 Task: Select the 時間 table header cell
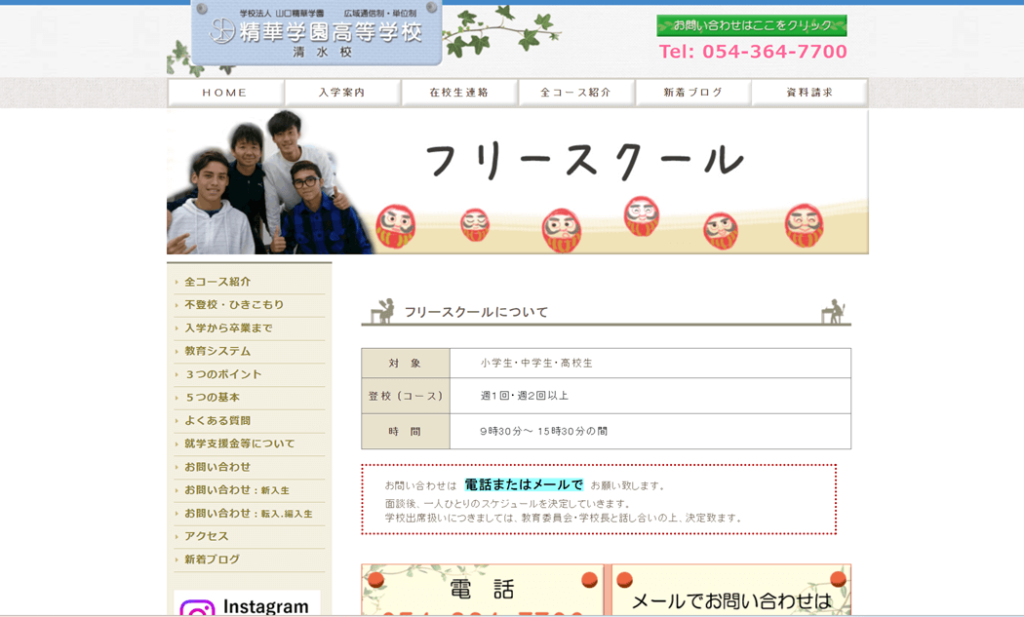(x=406, y=432)
